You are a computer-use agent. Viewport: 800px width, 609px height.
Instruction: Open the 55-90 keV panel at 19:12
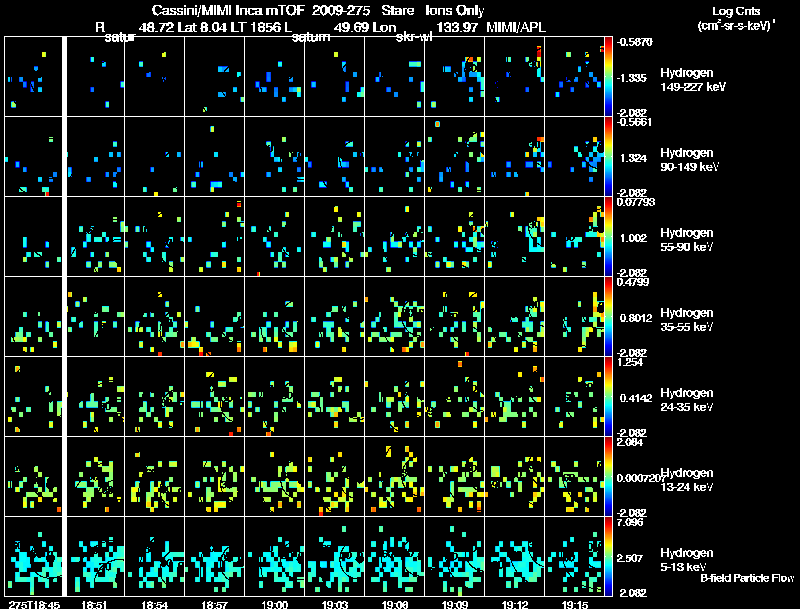514,237
